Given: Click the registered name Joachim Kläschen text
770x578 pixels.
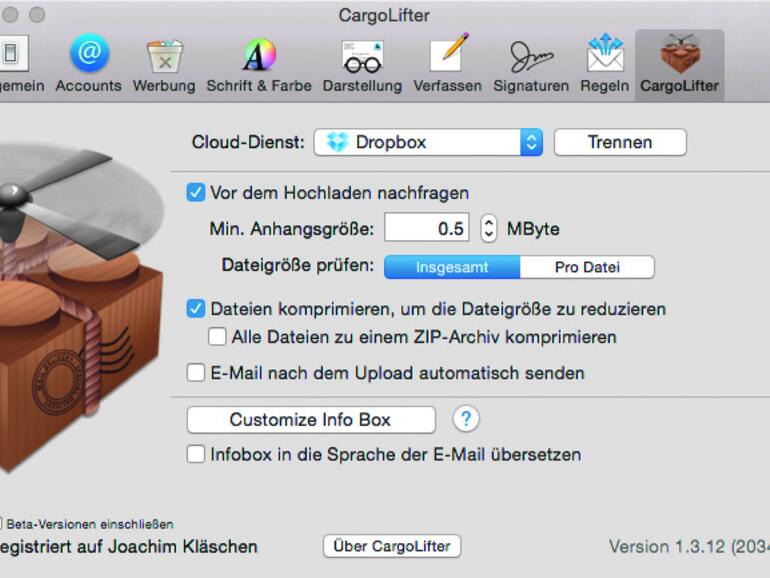Looking at the screenshot, I should click(x=183, y=547).
